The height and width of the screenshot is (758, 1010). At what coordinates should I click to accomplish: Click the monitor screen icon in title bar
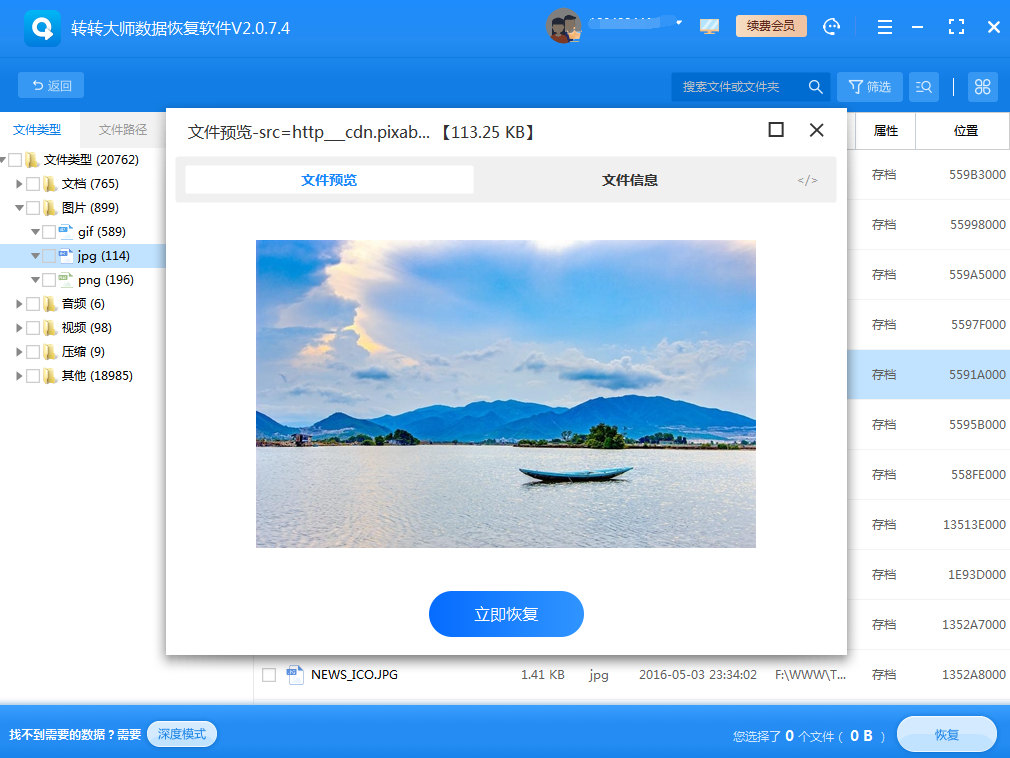pyautogui.click(x=709, y=26)
